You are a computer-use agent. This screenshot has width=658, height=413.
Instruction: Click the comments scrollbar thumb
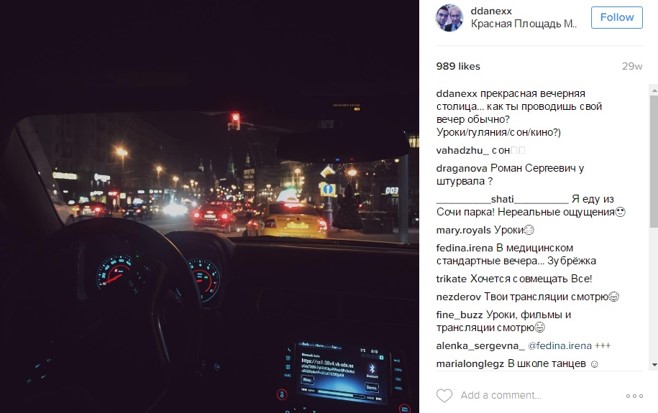(x=654, y=162)
